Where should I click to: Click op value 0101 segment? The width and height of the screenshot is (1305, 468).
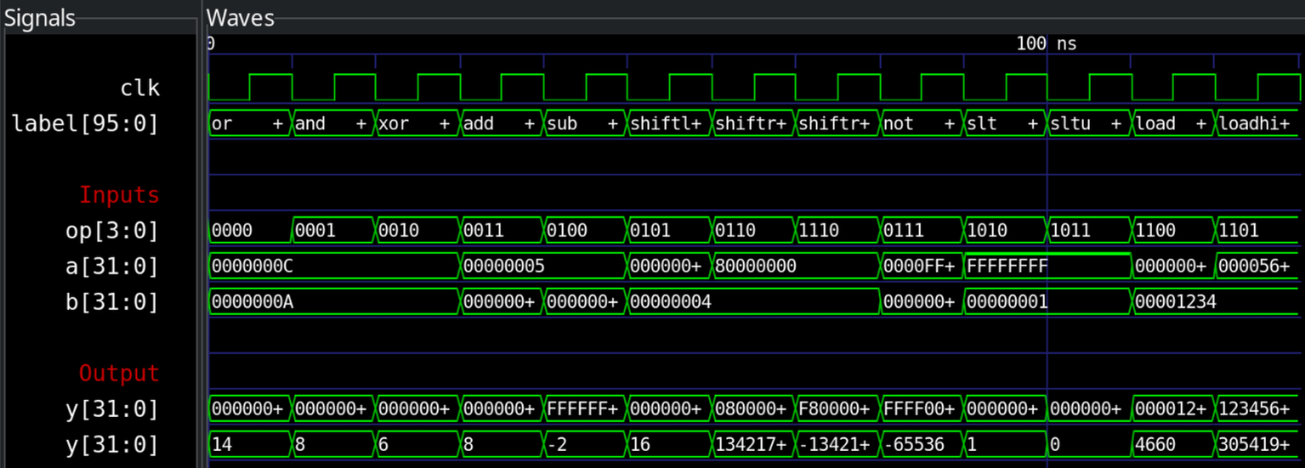tap(669, 231)
